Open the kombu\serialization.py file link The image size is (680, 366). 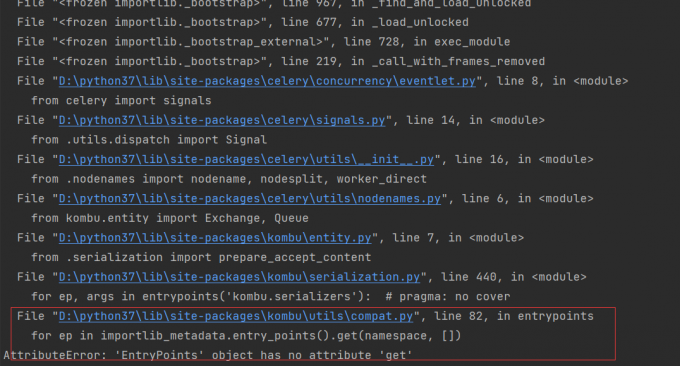(239, 277)
